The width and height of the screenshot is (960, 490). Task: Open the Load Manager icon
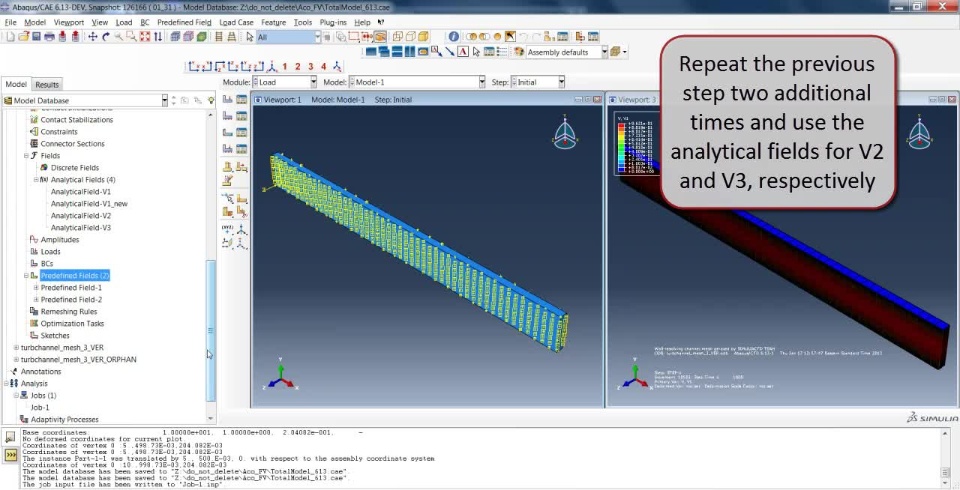tap(242, 99)
